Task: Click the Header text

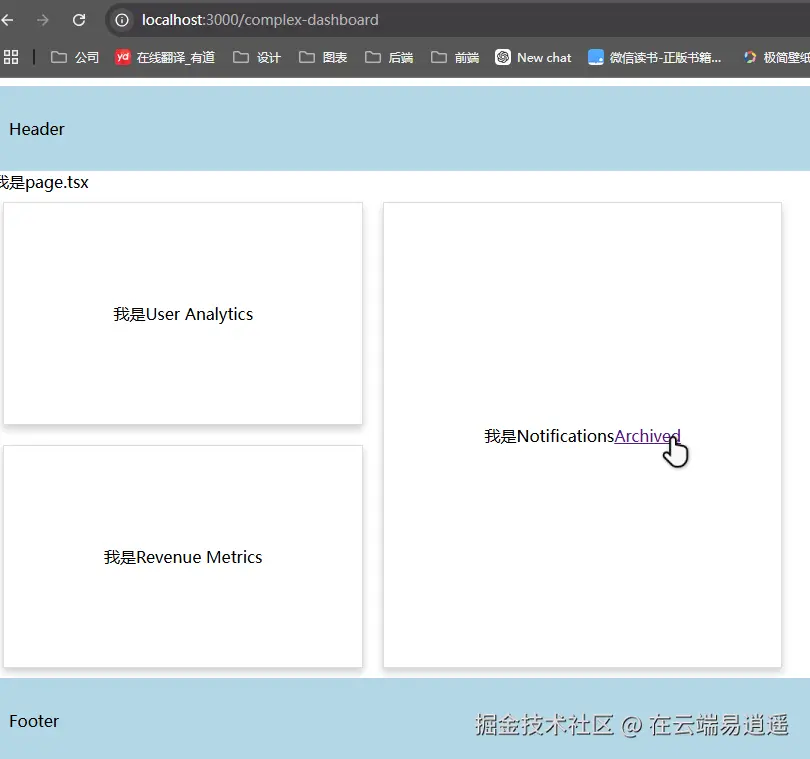Action: 37,129
